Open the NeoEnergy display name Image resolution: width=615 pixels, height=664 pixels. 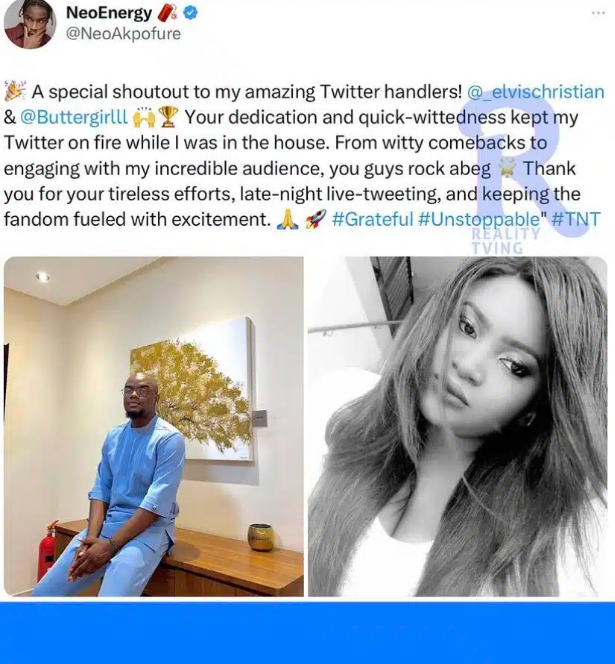[109, 13]
